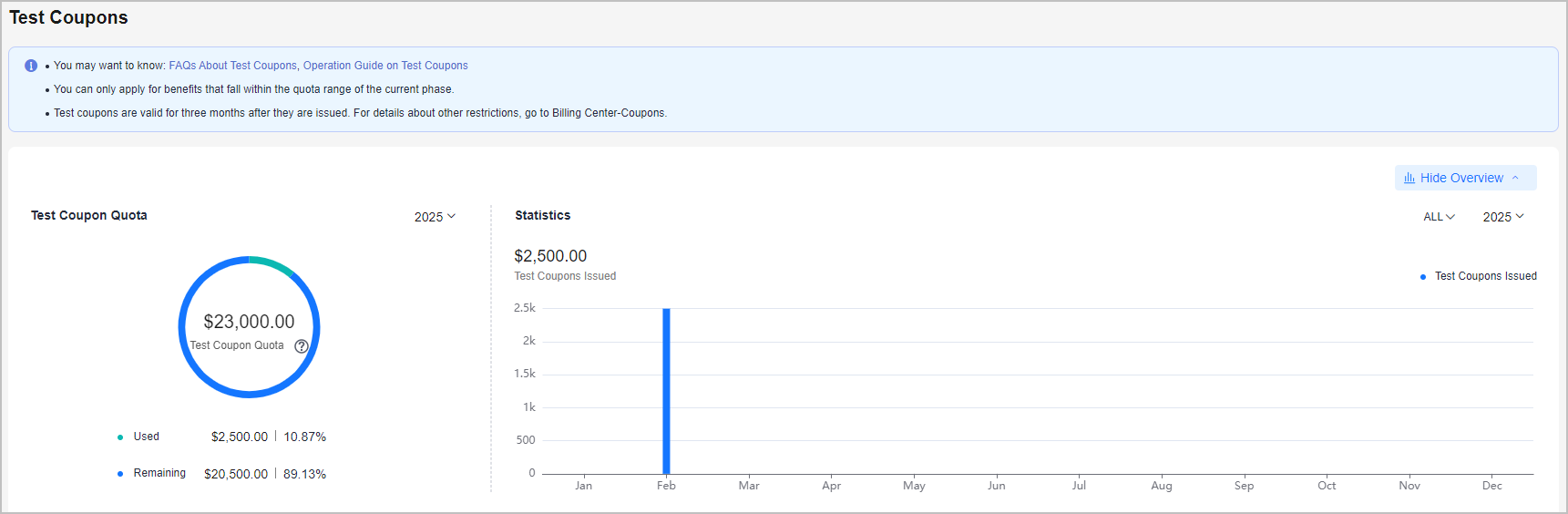Click the green Used legend dot
This screenshot has height=514, width=1568.
click(120, 437)
